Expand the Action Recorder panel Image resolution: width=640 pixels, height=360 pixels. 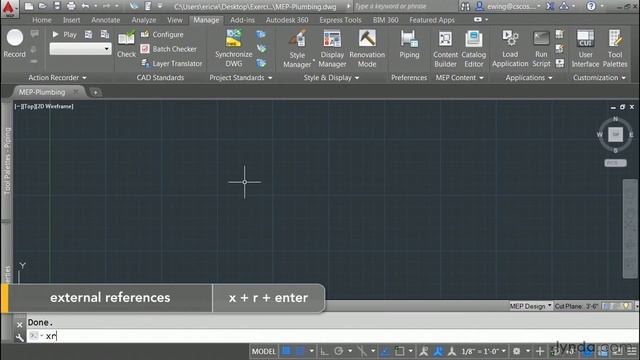58,78
